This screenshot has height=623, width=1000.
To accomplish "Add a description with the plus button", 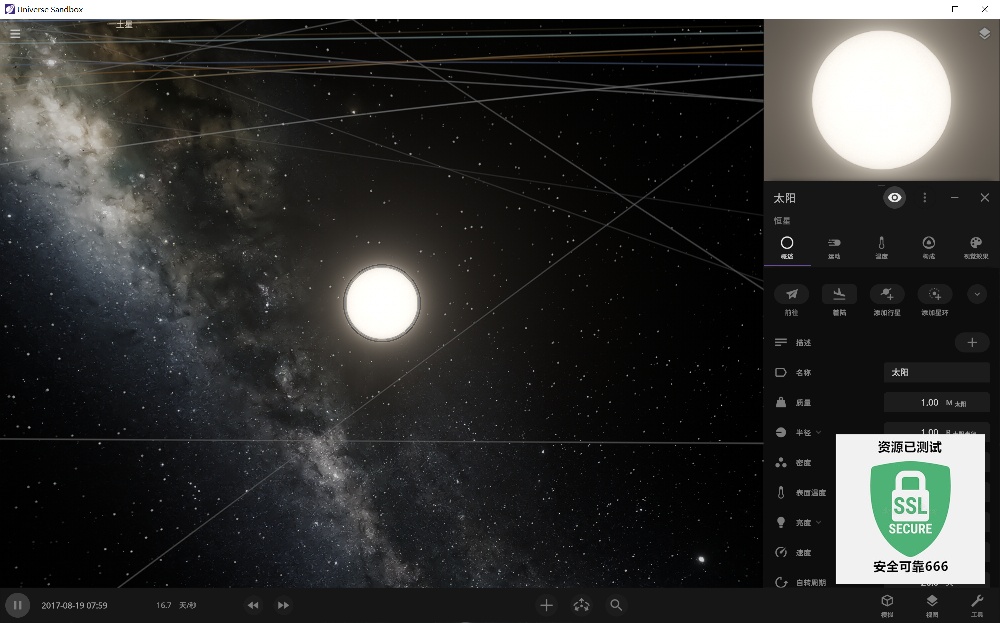I will click(972, 342).
